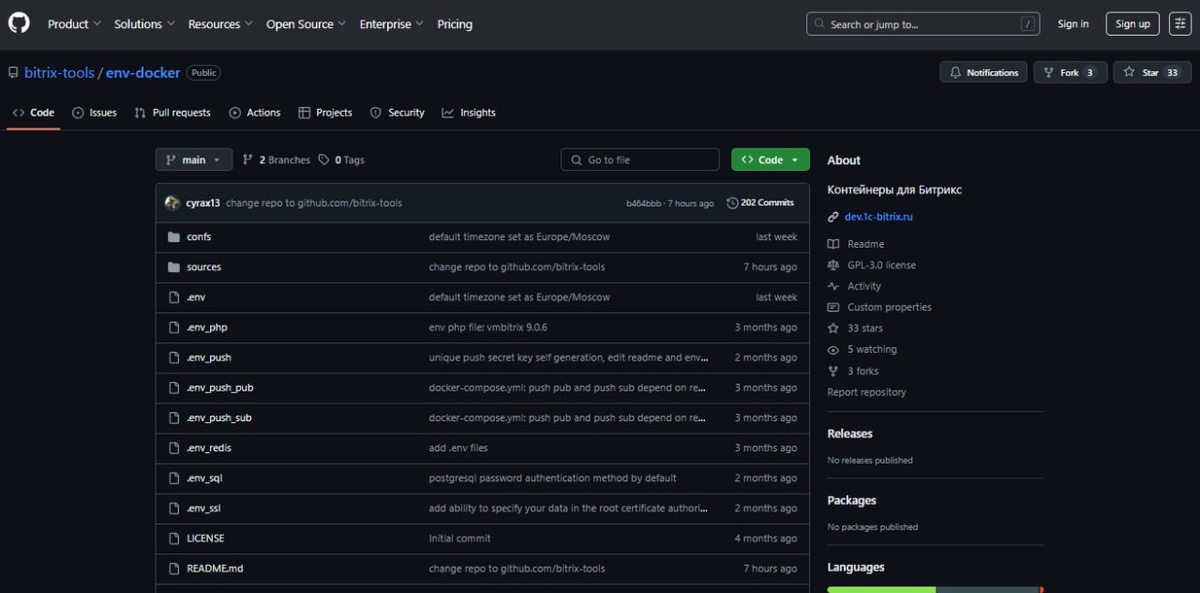Open the Readme link in About
This screenshot has width=1200, height=593.
856,244
